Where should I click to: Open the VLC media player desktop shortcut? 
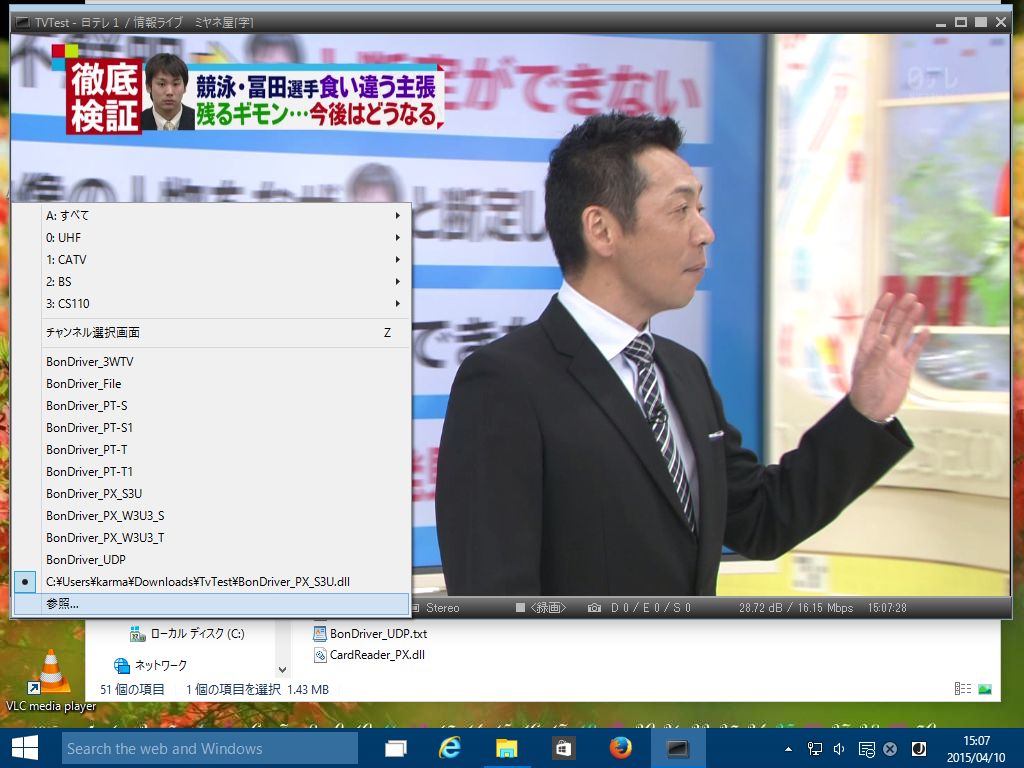pos(51,681)
